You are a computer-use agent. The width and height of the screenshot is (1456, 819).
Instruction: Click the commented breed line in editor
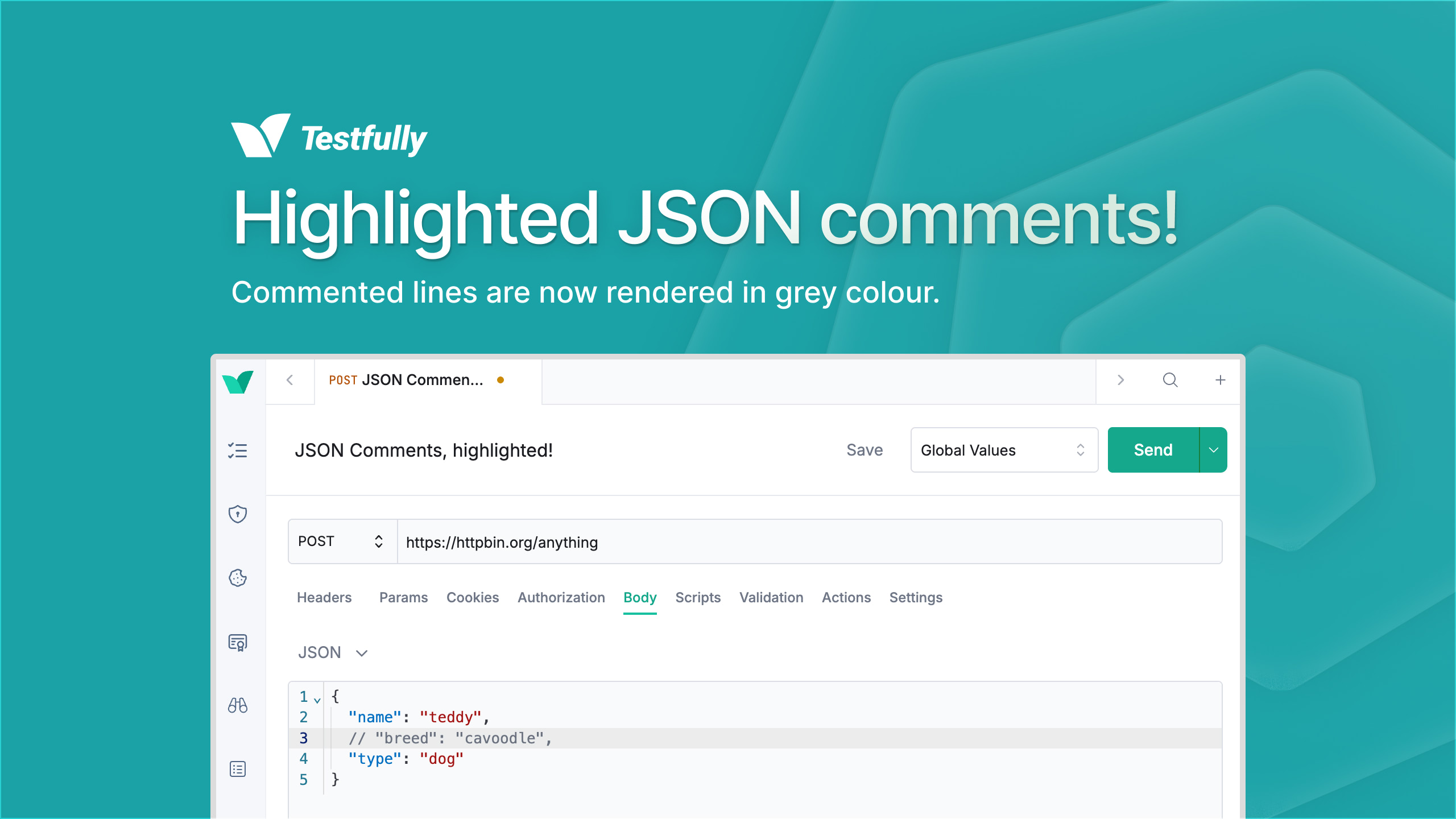coord(450,738)
